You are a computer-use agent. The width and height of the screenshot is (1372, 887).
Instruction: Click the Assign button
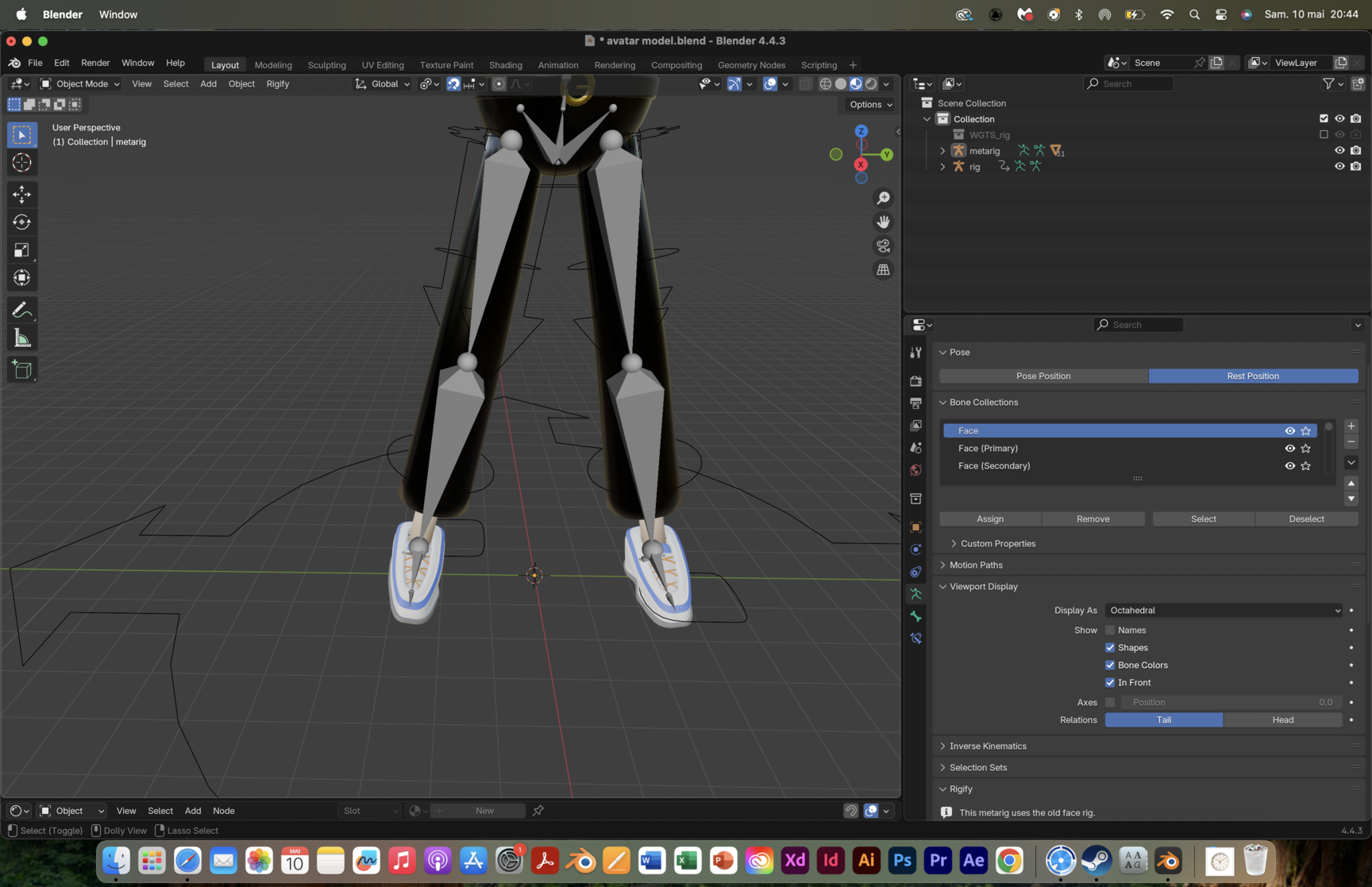coord(990,519)
